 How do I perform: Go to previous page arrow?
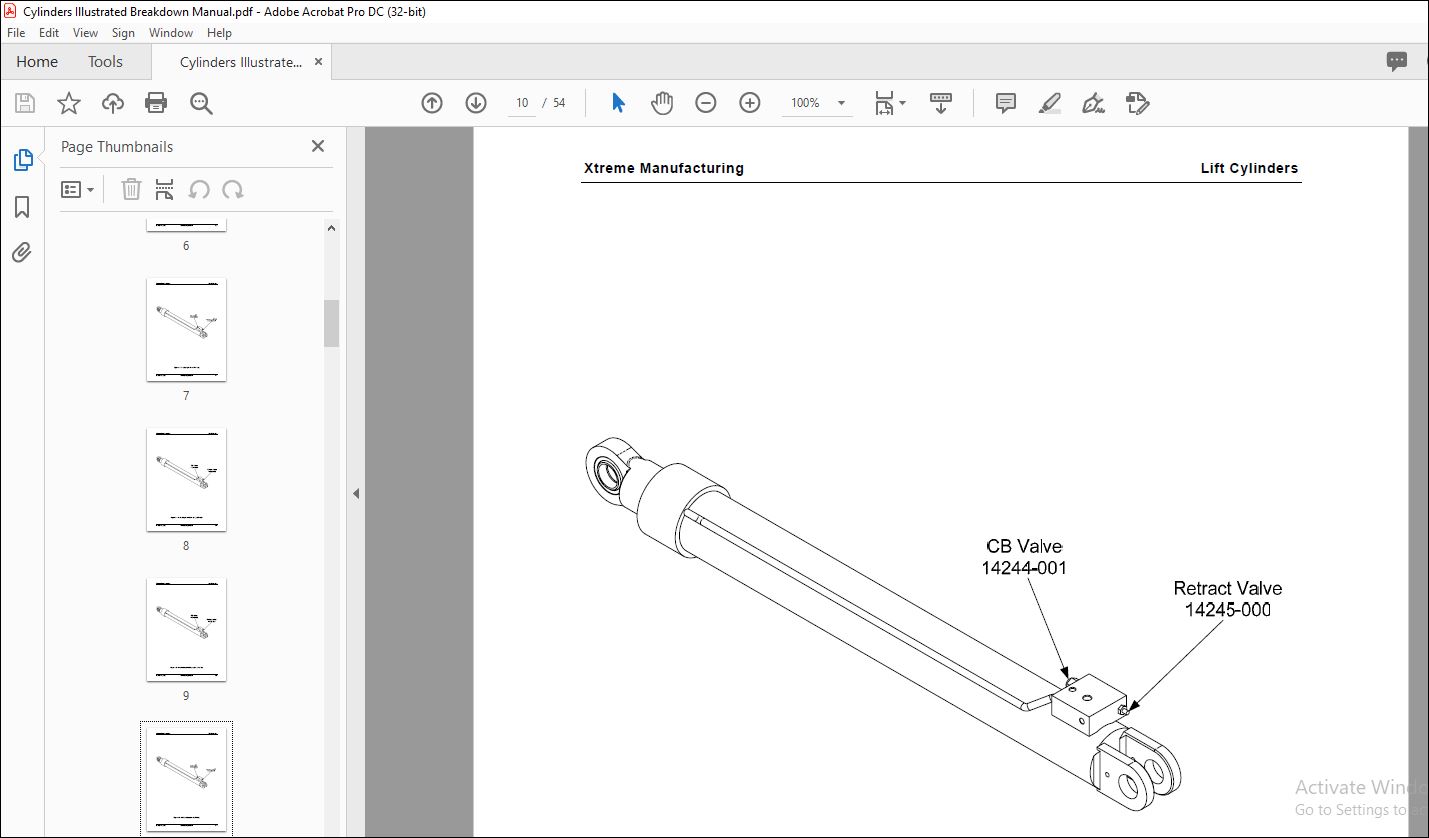pyautogui.click(x=432, y=103)
